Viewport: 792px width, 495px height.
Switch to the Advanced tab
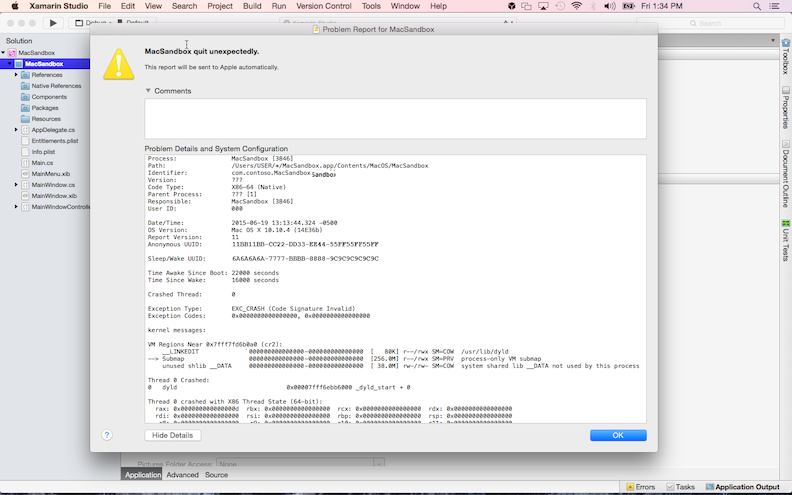182,475
